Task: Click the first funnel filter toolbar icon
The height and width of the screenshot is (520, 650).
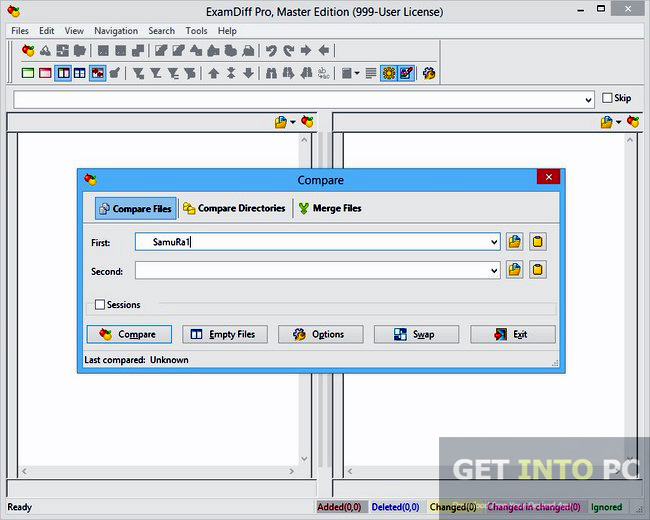Action: coord(138,73)
